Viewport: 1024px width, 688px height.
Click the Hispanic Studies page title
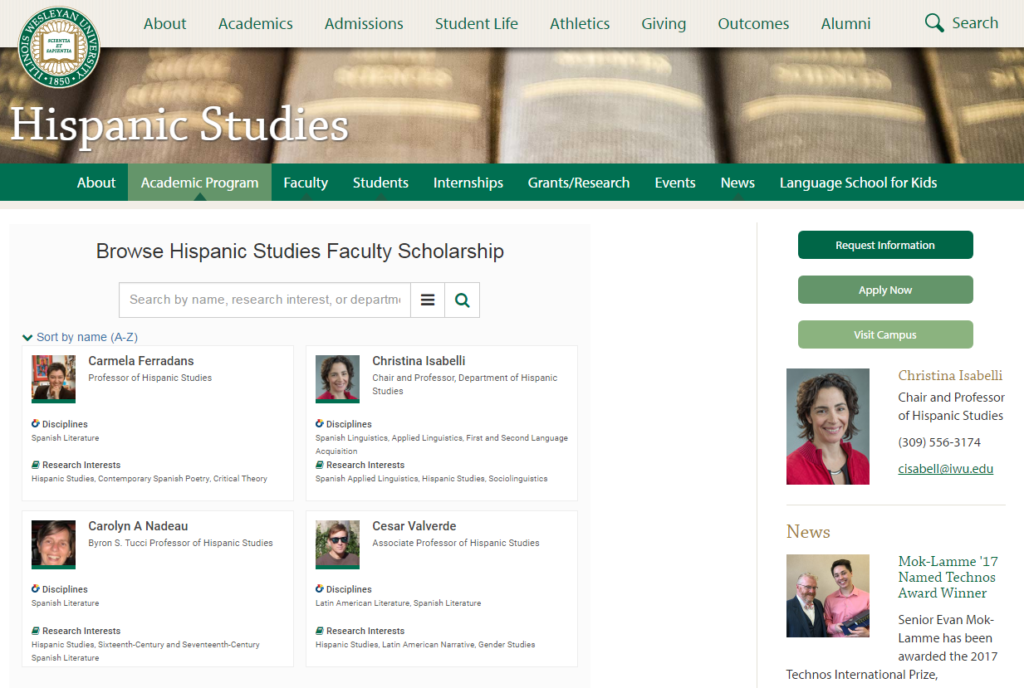tap(180, 124)
